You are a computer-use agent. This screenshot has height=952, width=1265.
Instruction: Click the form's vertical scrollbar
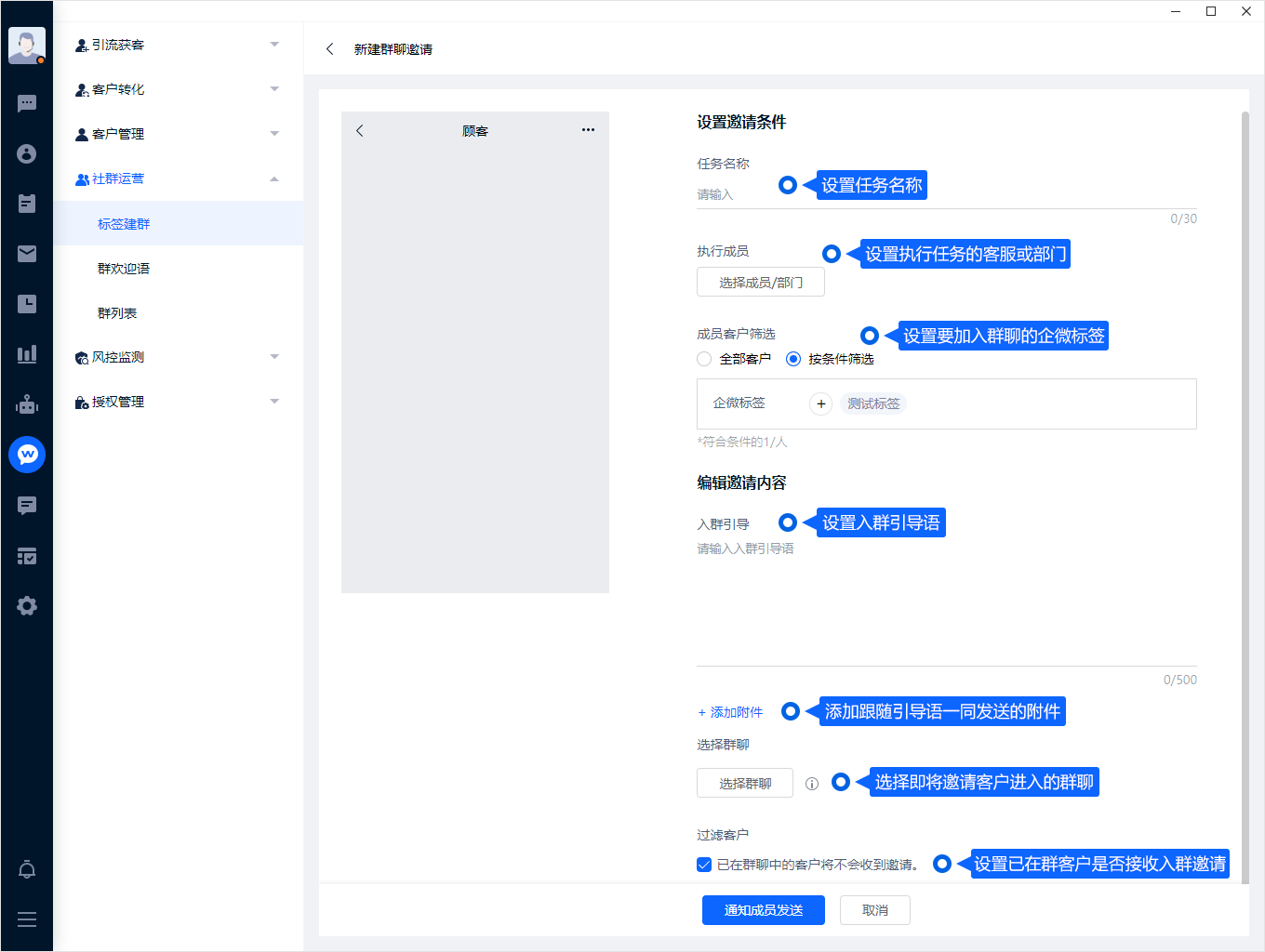(x=1245, y=497)
